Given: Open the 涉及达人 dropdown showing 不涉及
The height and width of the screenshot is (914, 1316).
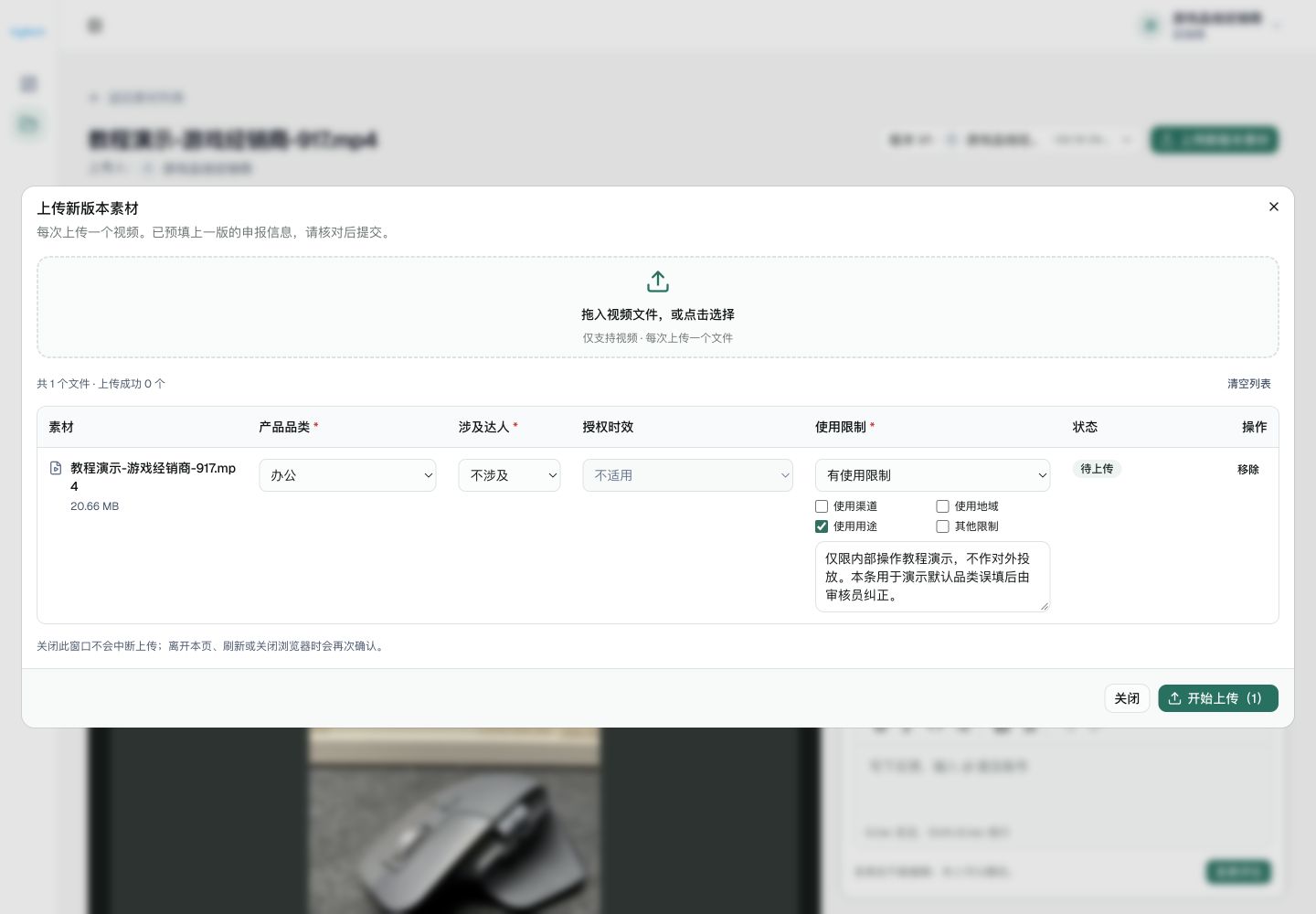Looking at the screenshot, I should click(509, 475).
